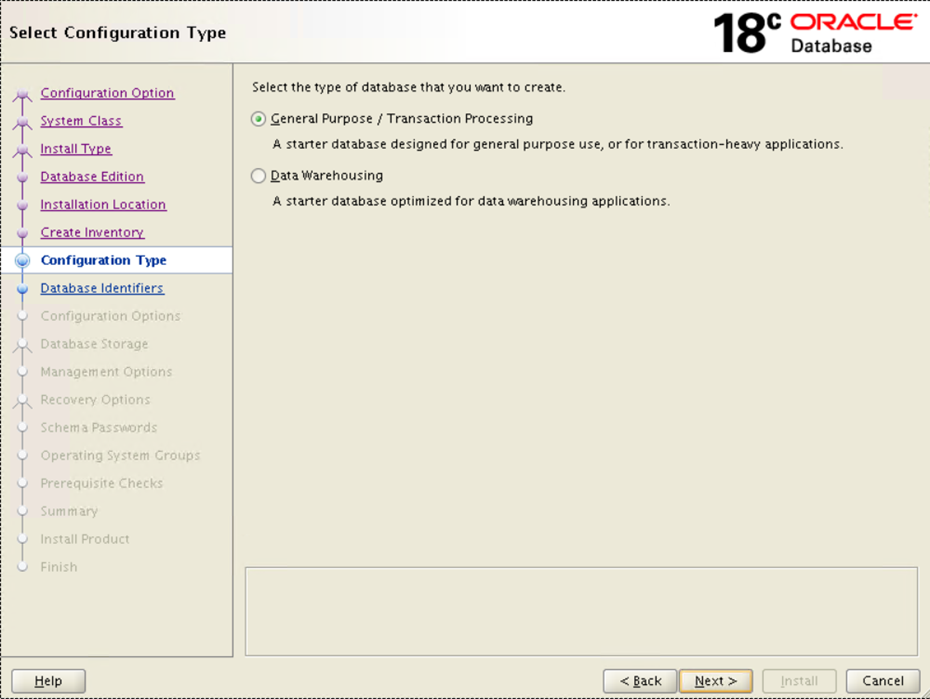Select General Purpose / Transaction Processing radio button
The image size is (930, 699).
pyautogui.click(x=259, y=119)
